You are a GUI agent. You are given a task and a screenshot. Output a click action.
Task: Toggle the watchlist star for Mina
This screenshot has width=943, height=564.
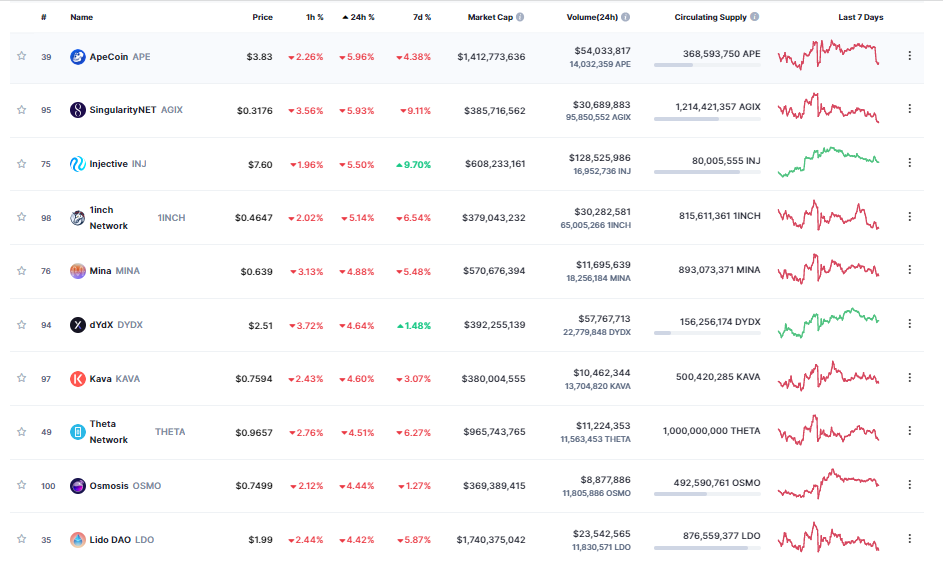(x=21, y=271)
